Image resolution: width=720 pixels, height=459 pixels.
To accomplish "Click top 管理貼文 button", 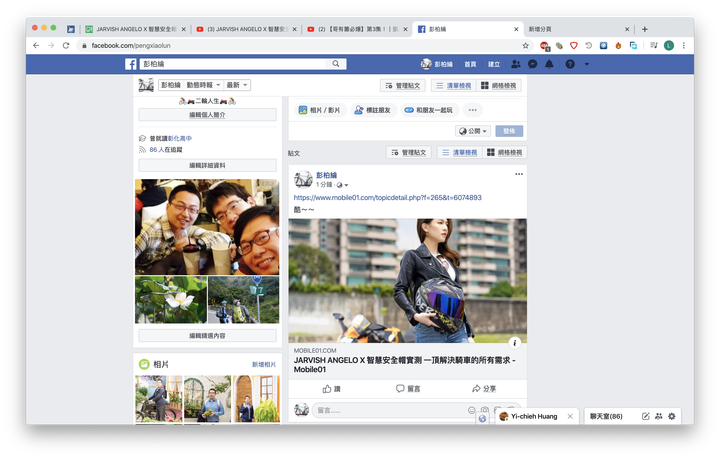I will click(x=403, y=86).
